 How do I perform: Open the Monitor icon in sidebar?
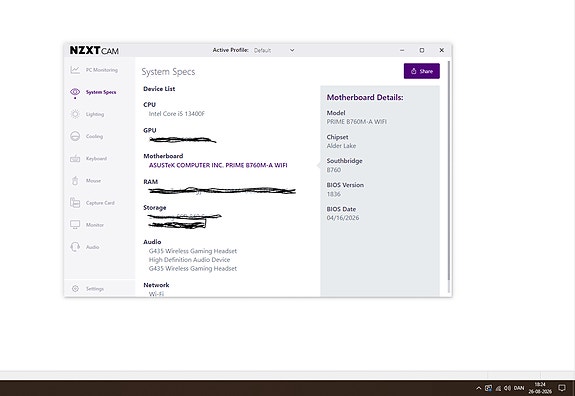coord(75,224)
